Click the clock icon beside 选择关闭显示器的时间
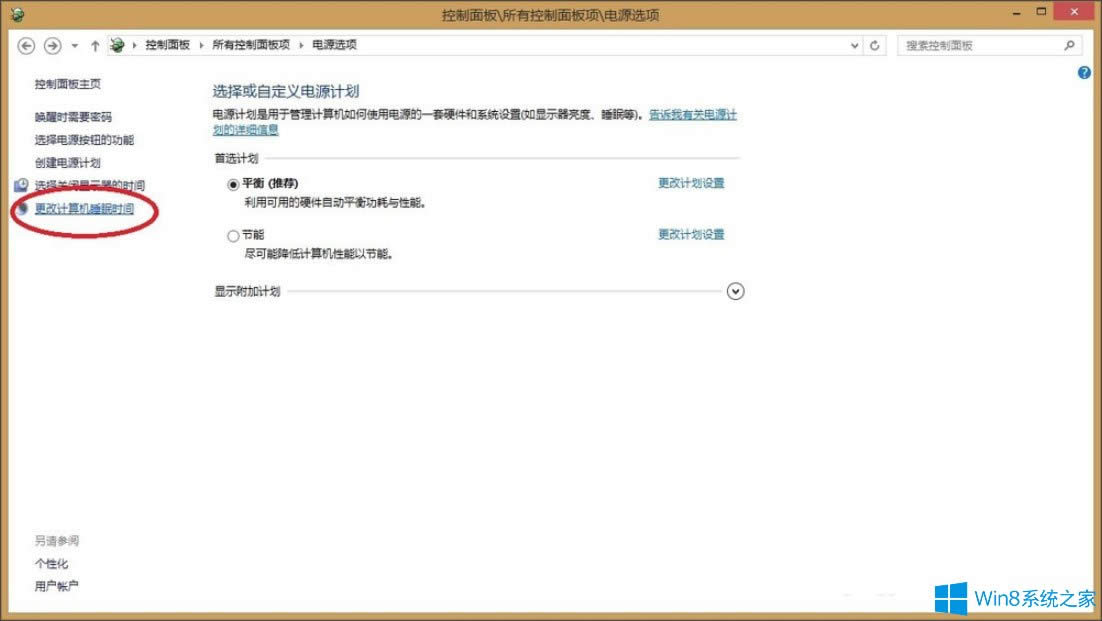Screen dimensions: 1102x621 [21, 183]
